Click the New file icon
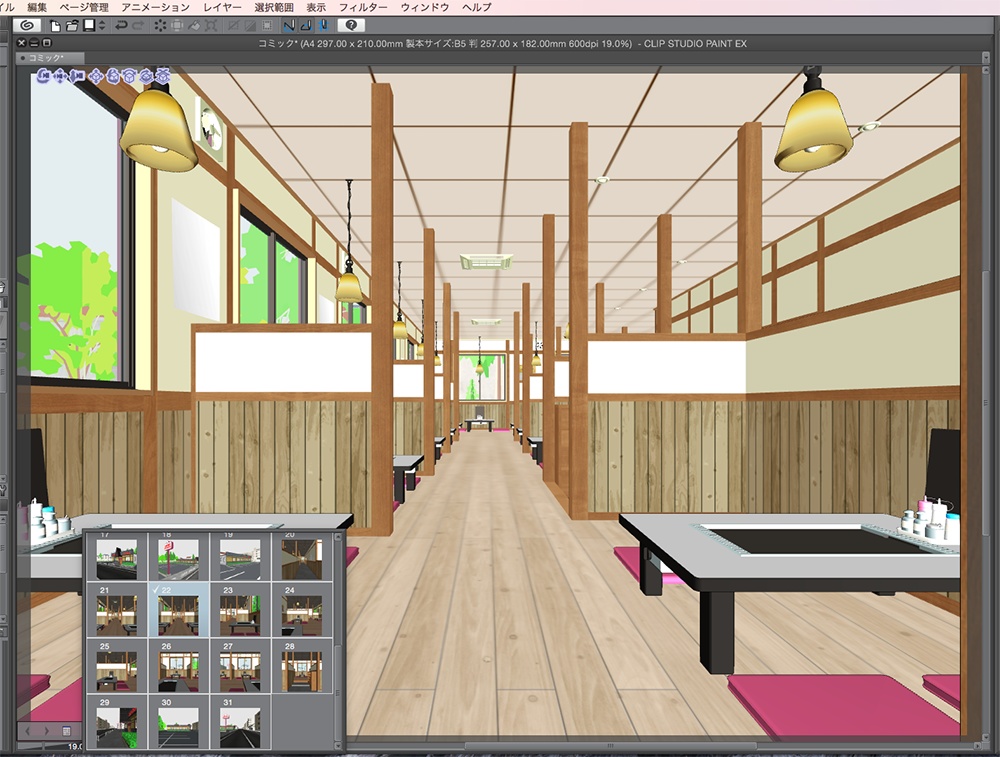The image size is (1000, 757). click(55, 28)
